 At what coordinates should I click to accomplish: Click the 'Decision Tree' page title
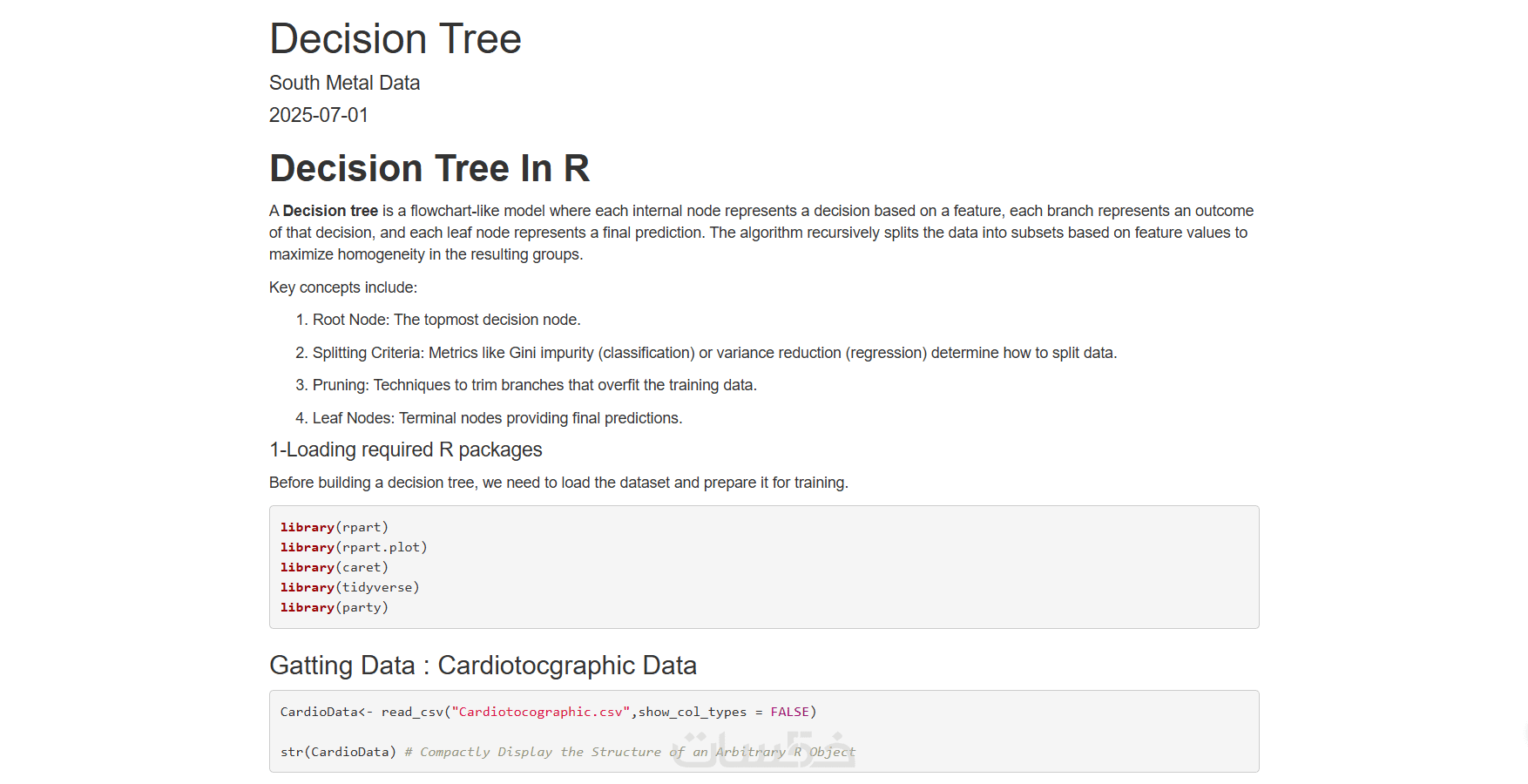(x=395, y=39)
